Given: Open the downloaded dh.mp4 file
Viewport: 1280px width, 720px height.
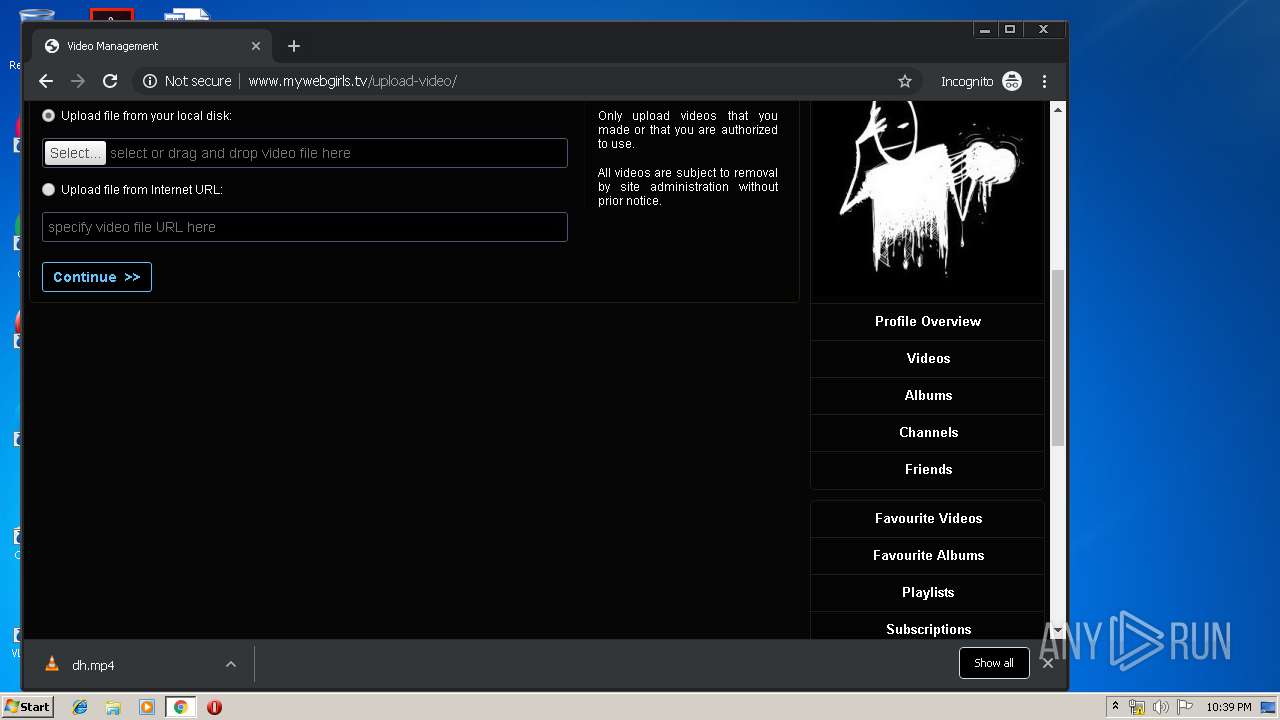Looking at the screenshot, I should click(x=93, y=665).
